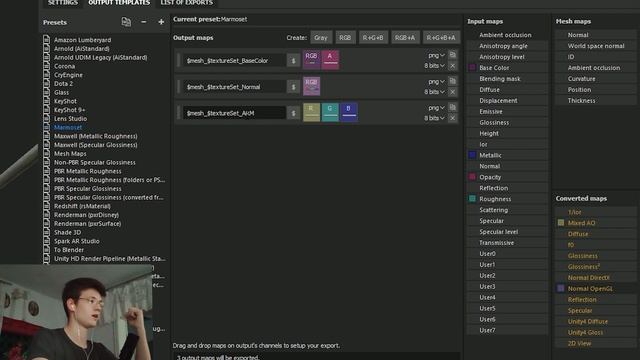
Task: Select the PBR Metallic Roughness preset
Action: tap(88, 171)
